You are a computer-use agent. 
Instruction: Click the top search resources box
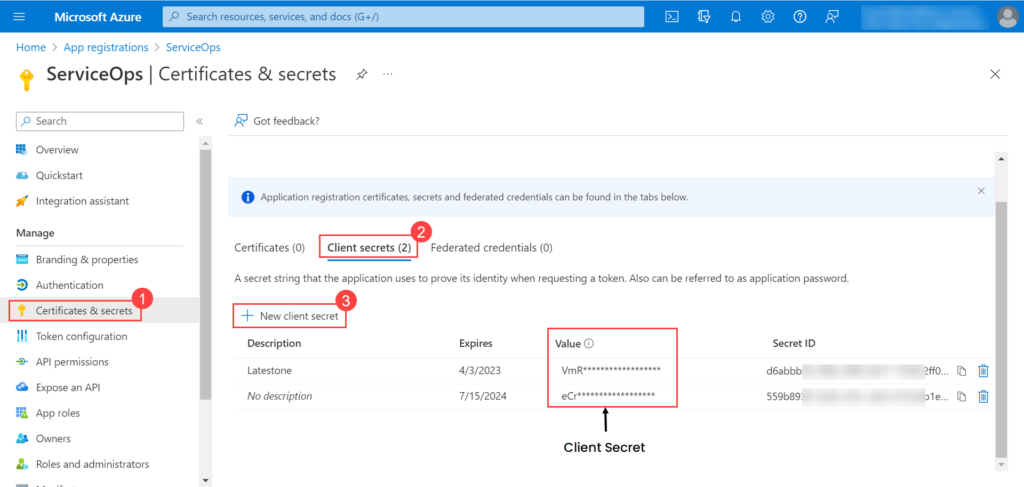[405, 16]
